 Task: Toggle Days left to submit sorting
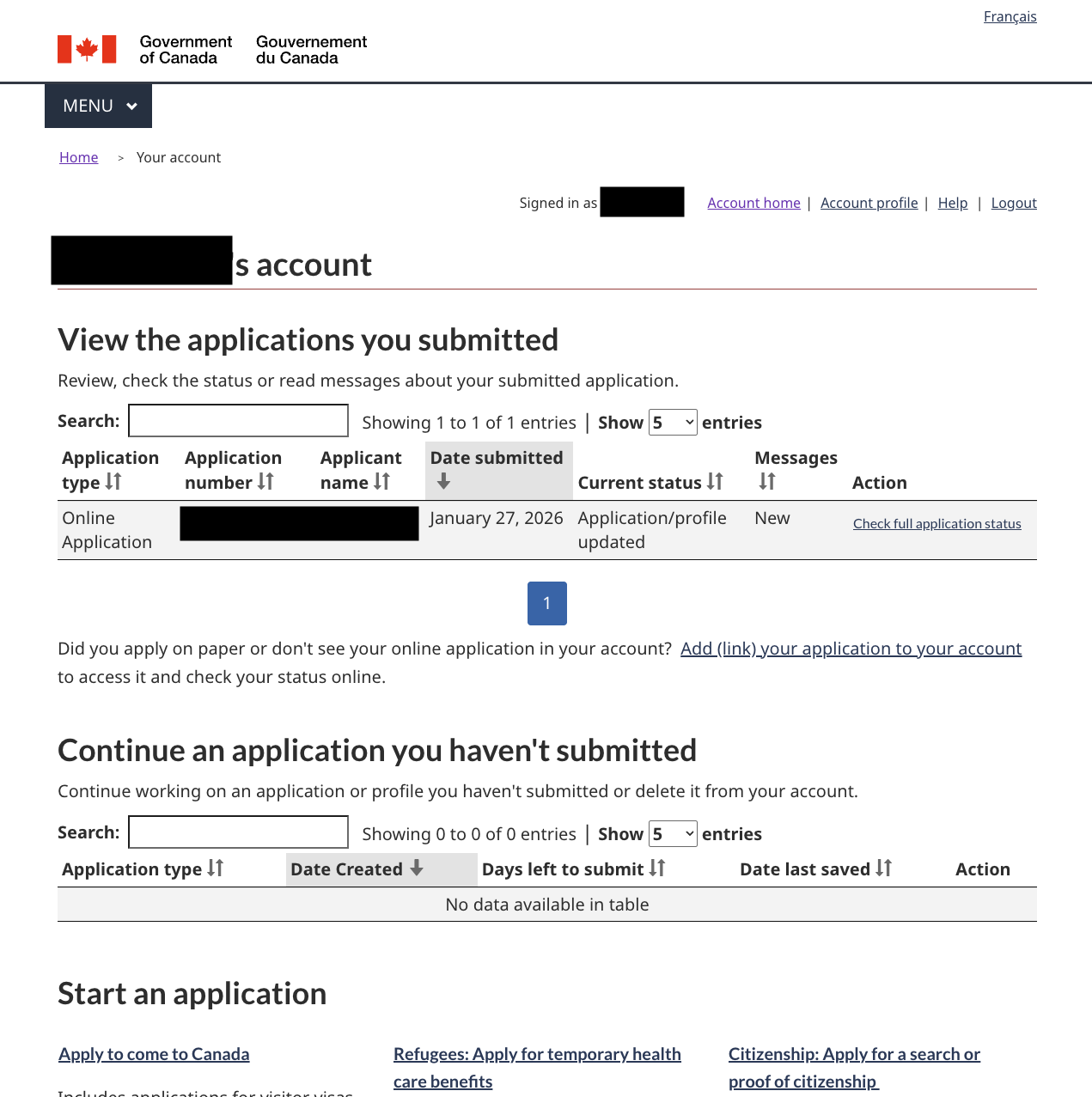656,868
